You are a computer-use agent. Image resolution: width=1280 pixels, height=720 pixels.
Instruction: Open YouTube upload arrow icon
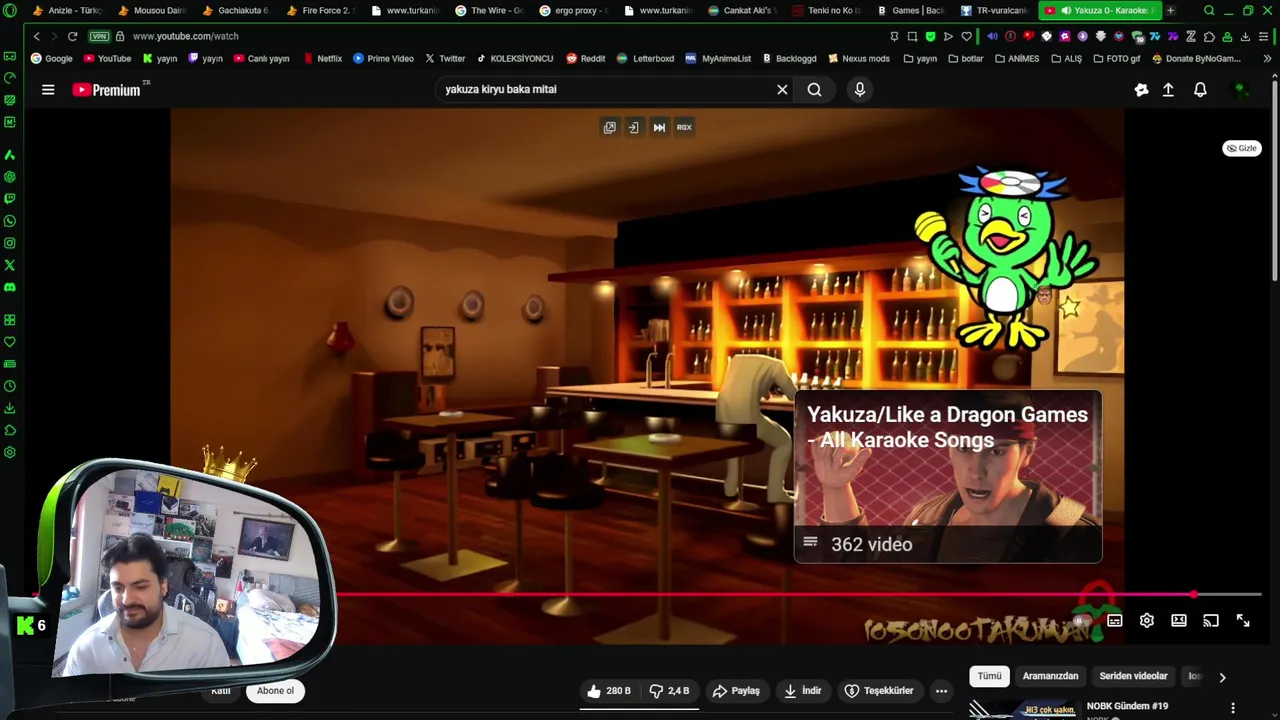pyautogui.click(x=1168, y=90)
